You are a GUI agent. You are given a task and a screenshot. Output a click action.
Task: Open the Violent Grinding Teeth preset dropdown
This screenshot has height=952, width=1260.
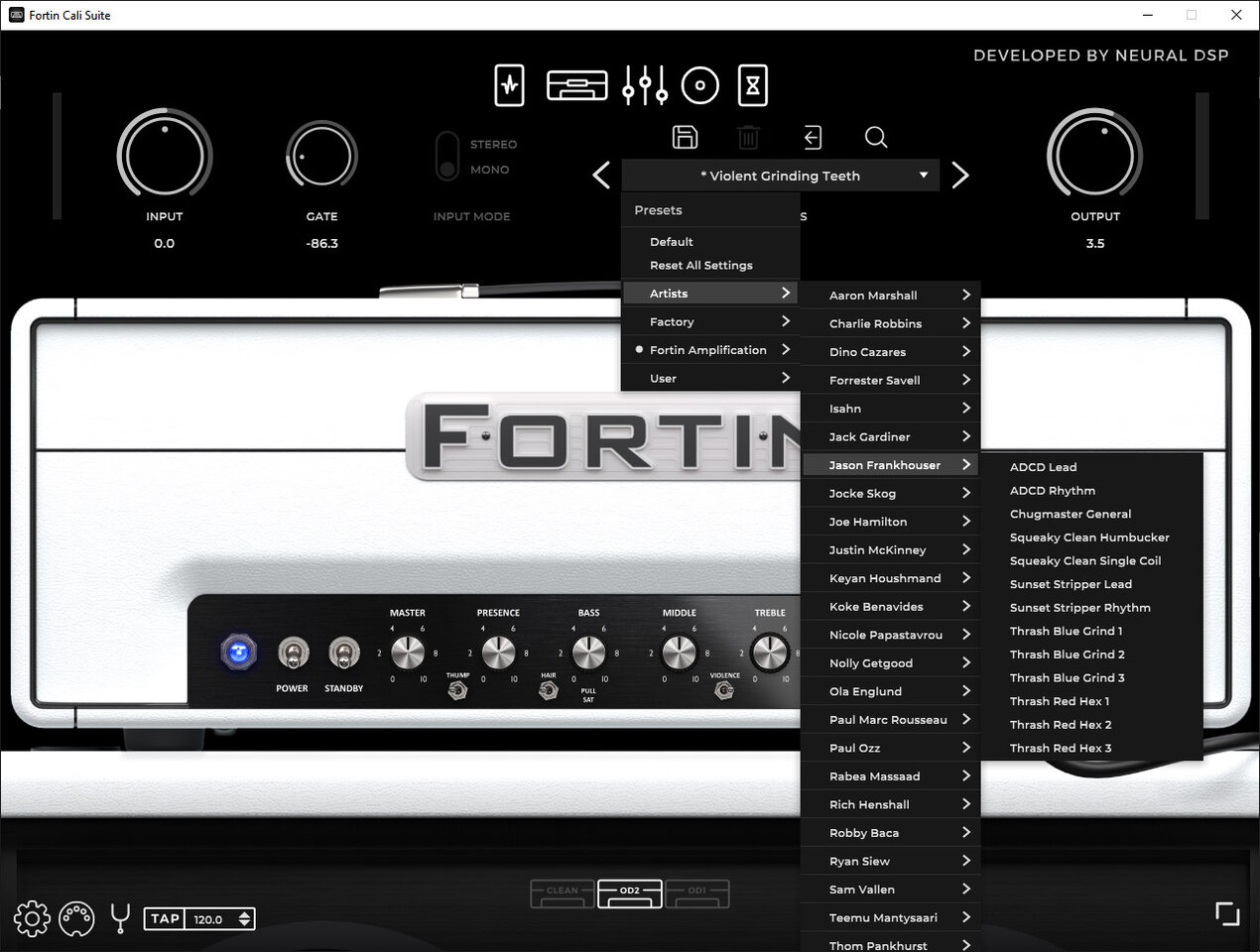(x=783, y=176)
